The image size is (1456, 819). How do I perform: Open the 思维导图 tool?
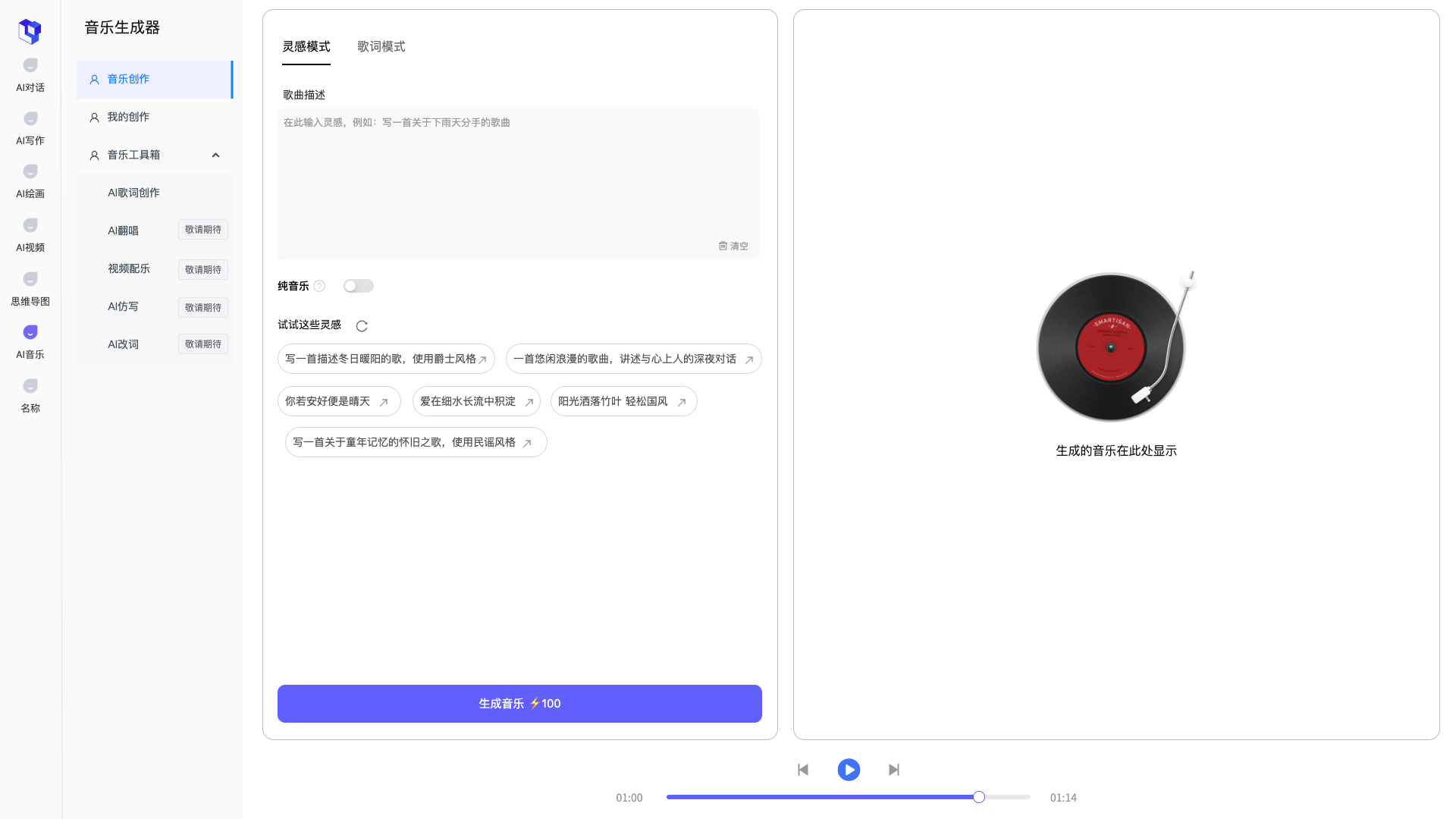[x=30, y=289]
